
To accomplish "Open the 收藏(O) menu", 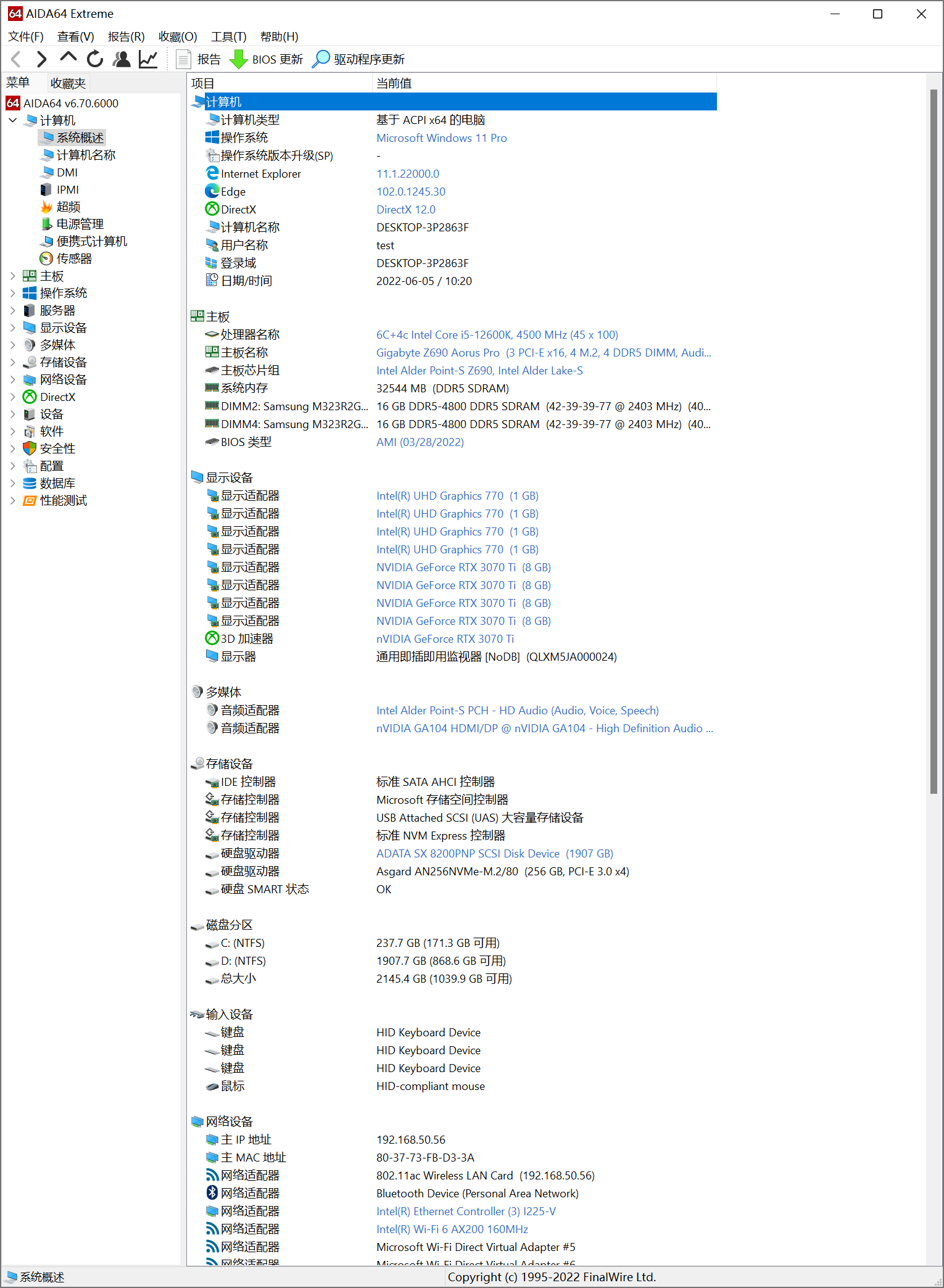I will 178,36.
